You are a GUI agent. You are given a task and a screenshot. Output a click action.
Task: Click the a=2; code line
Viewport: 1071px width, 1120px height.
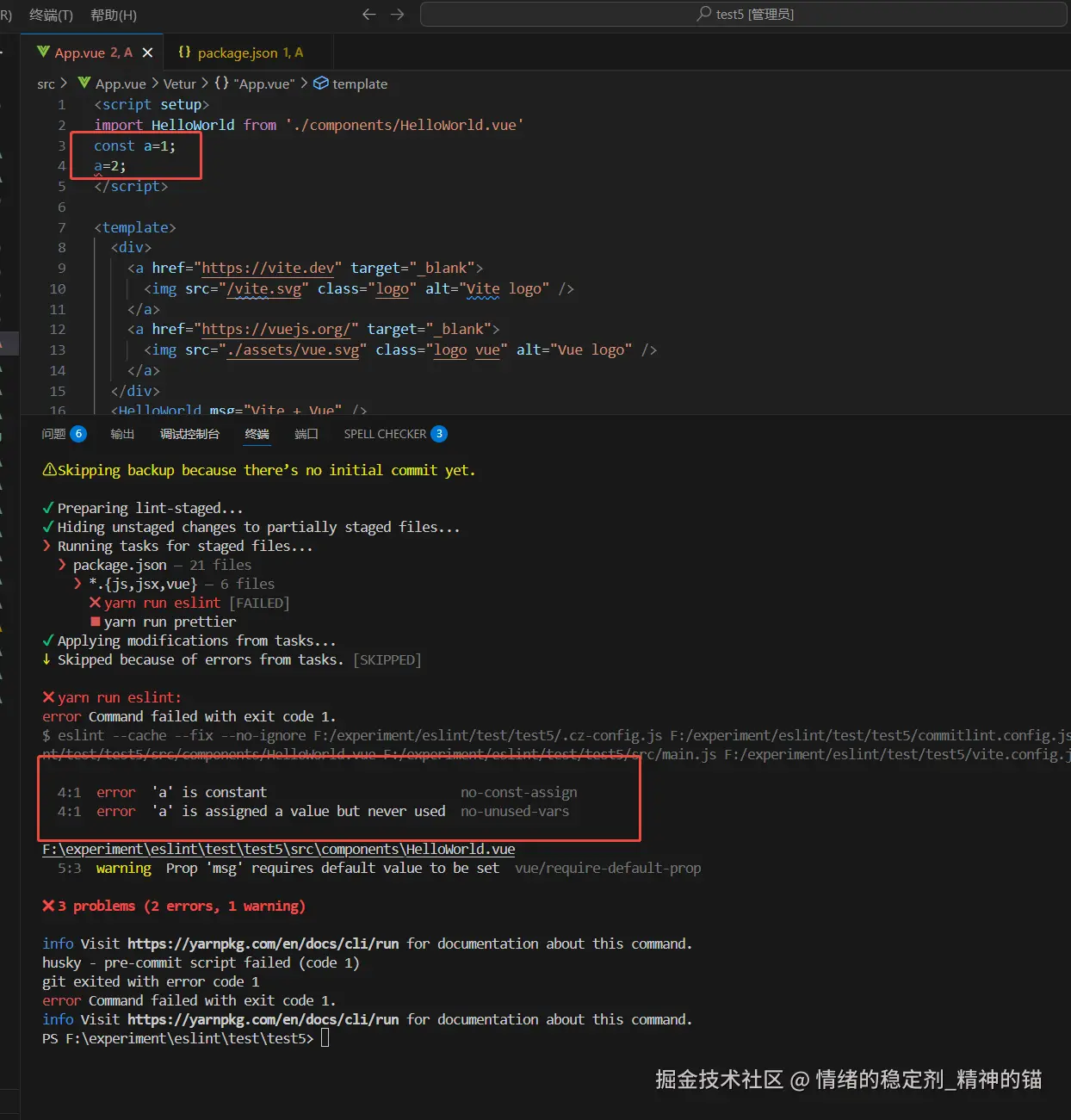[110, 166]
